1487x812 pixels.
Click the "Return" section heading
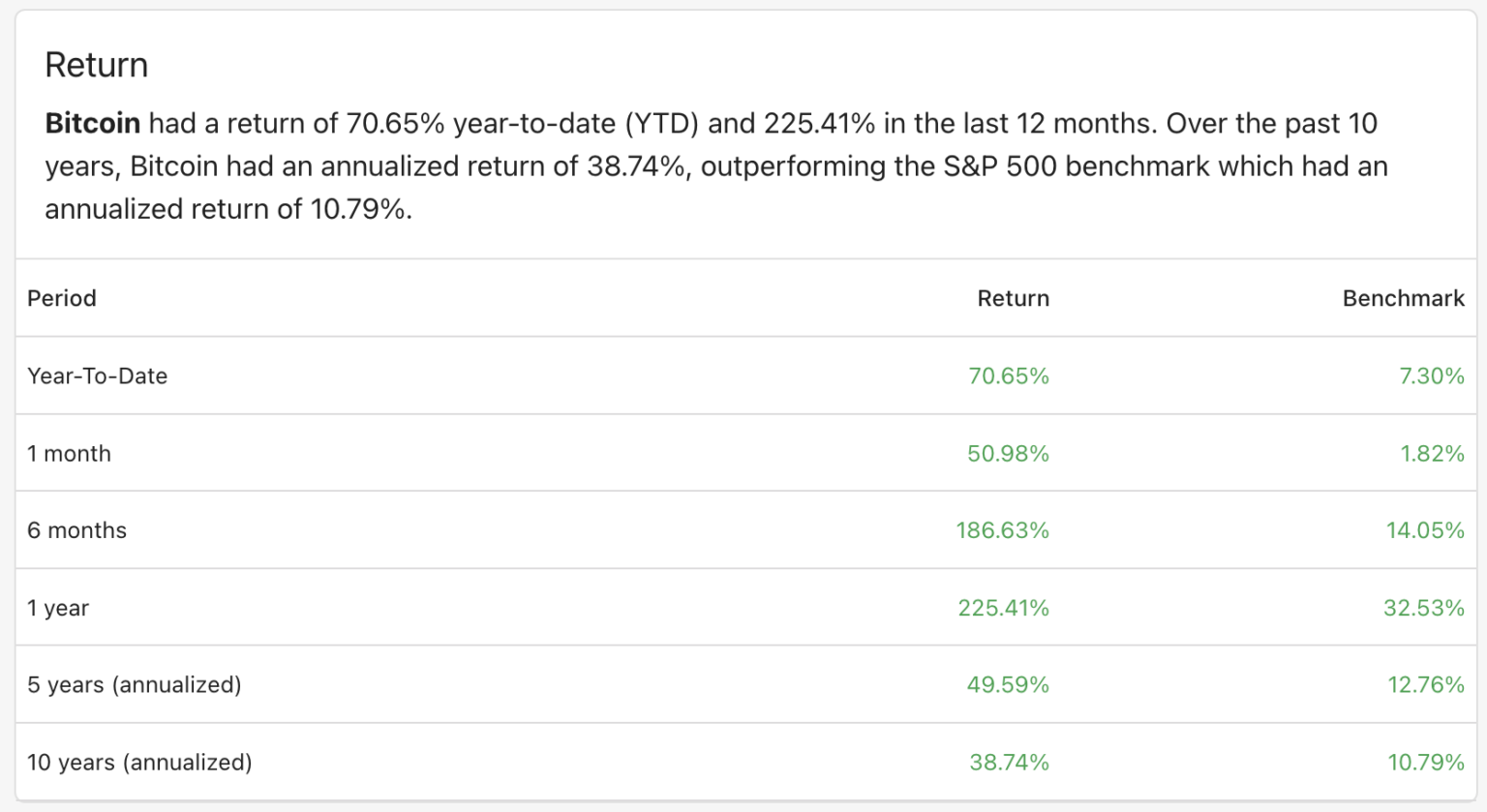(97, 66)
